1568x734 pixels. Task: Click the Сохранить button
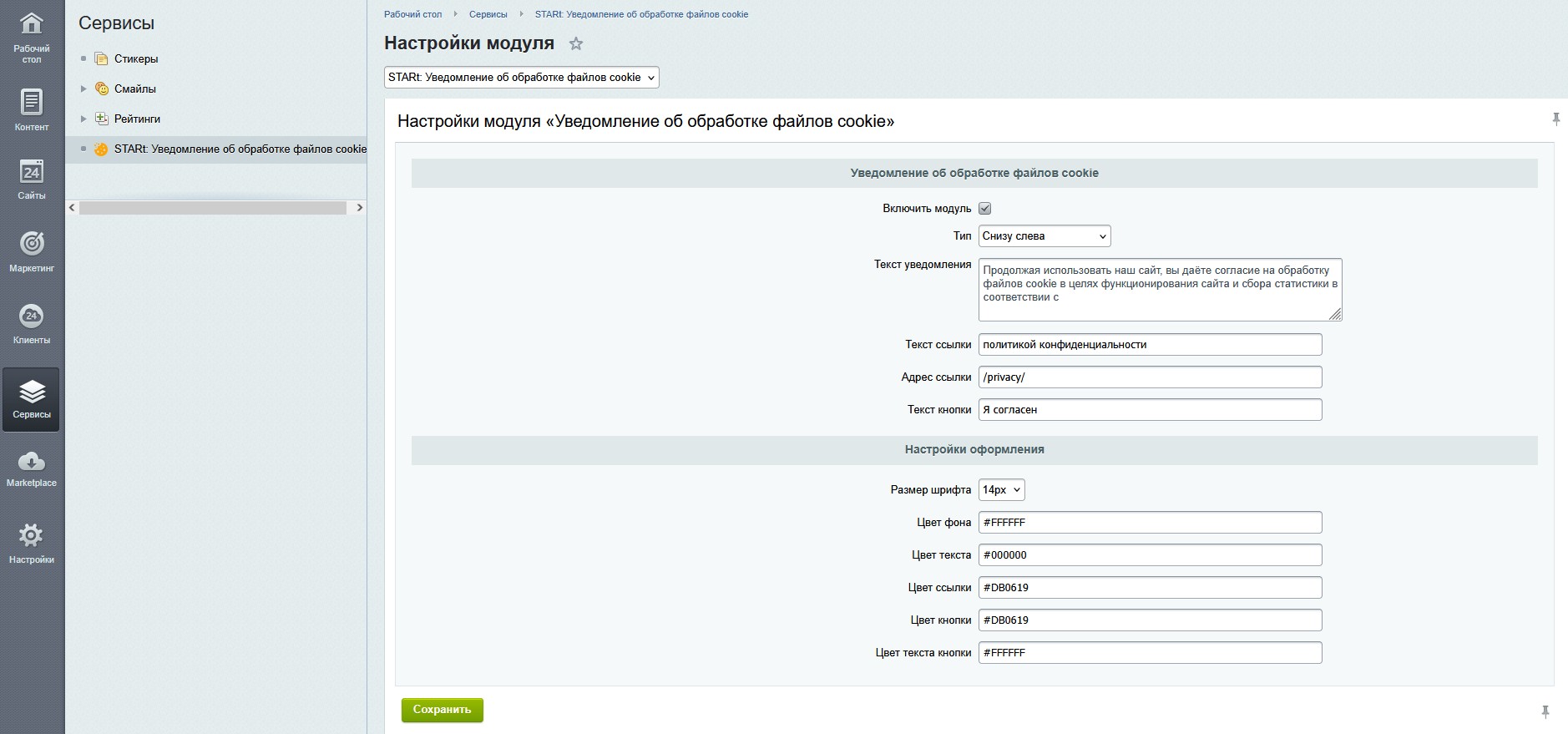[x=442, y=710]
